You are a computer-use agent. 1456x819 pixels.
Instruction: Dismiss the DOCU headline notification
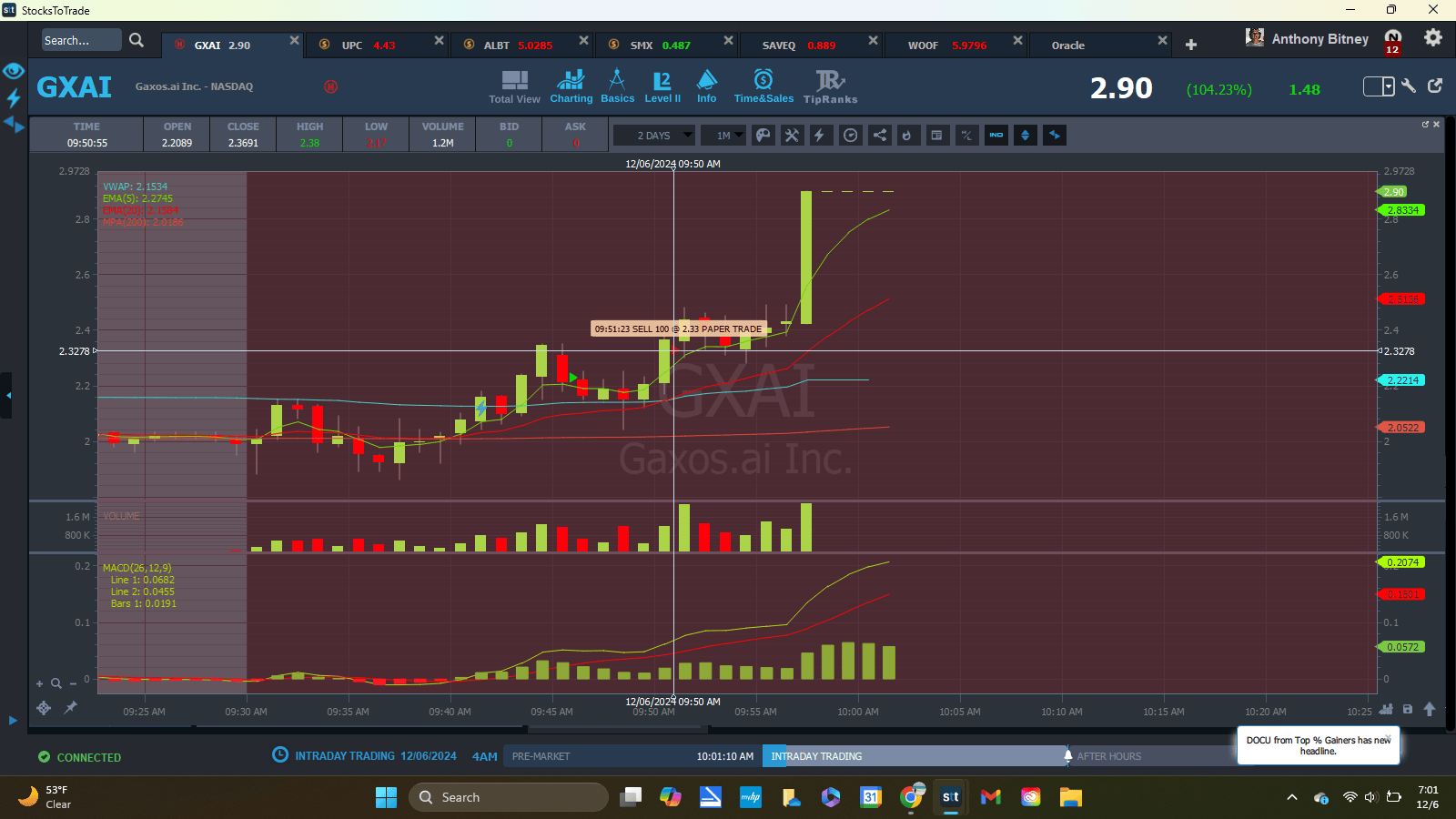pyautogui.click(x=1388, y=737)
